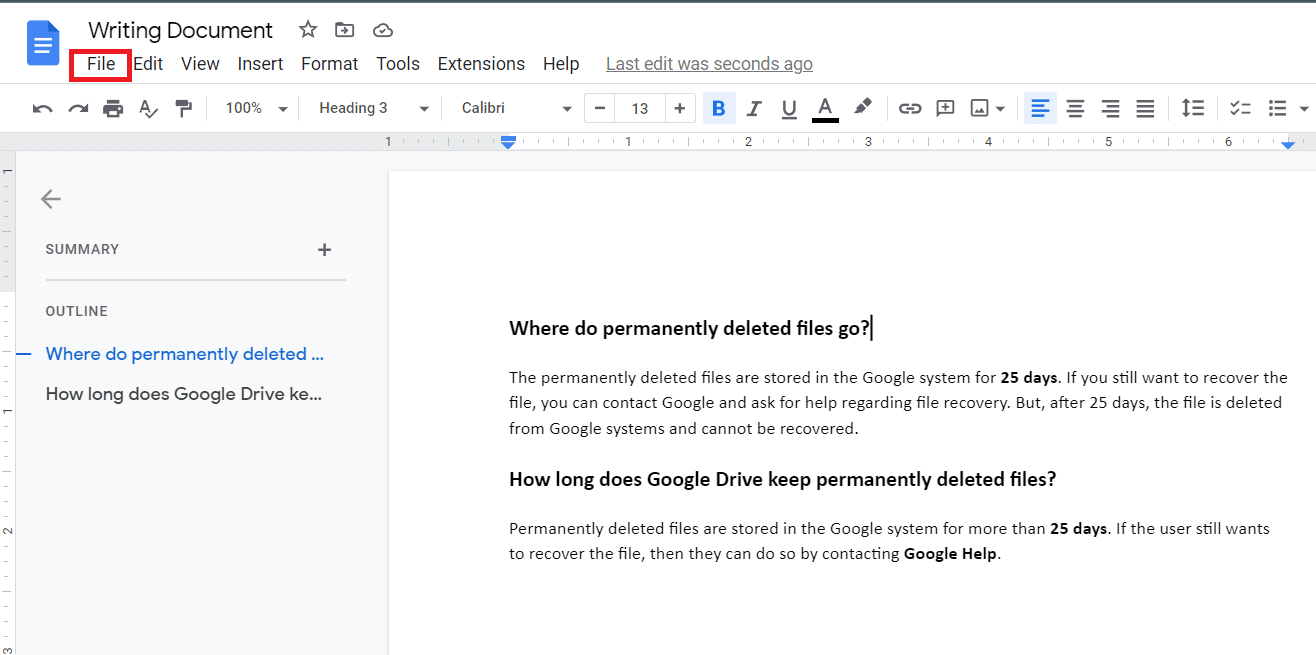Click the heading 'Where do permanently deleted files go?'
This screenshot has width=1316, height=655.
(x=689, y=328)
